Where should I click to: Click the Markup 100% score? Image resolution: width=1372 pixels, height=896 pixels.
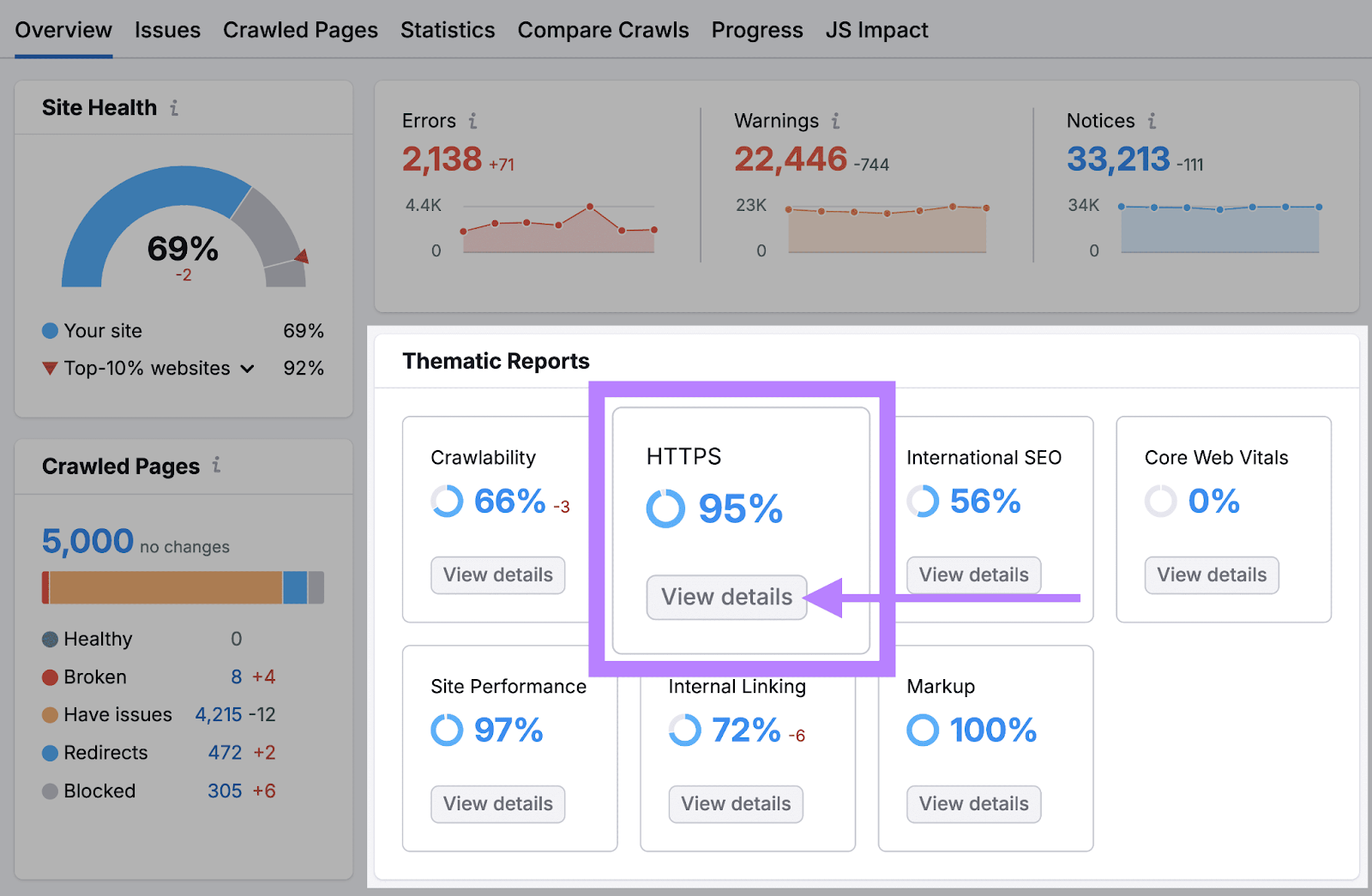[993, 731]
